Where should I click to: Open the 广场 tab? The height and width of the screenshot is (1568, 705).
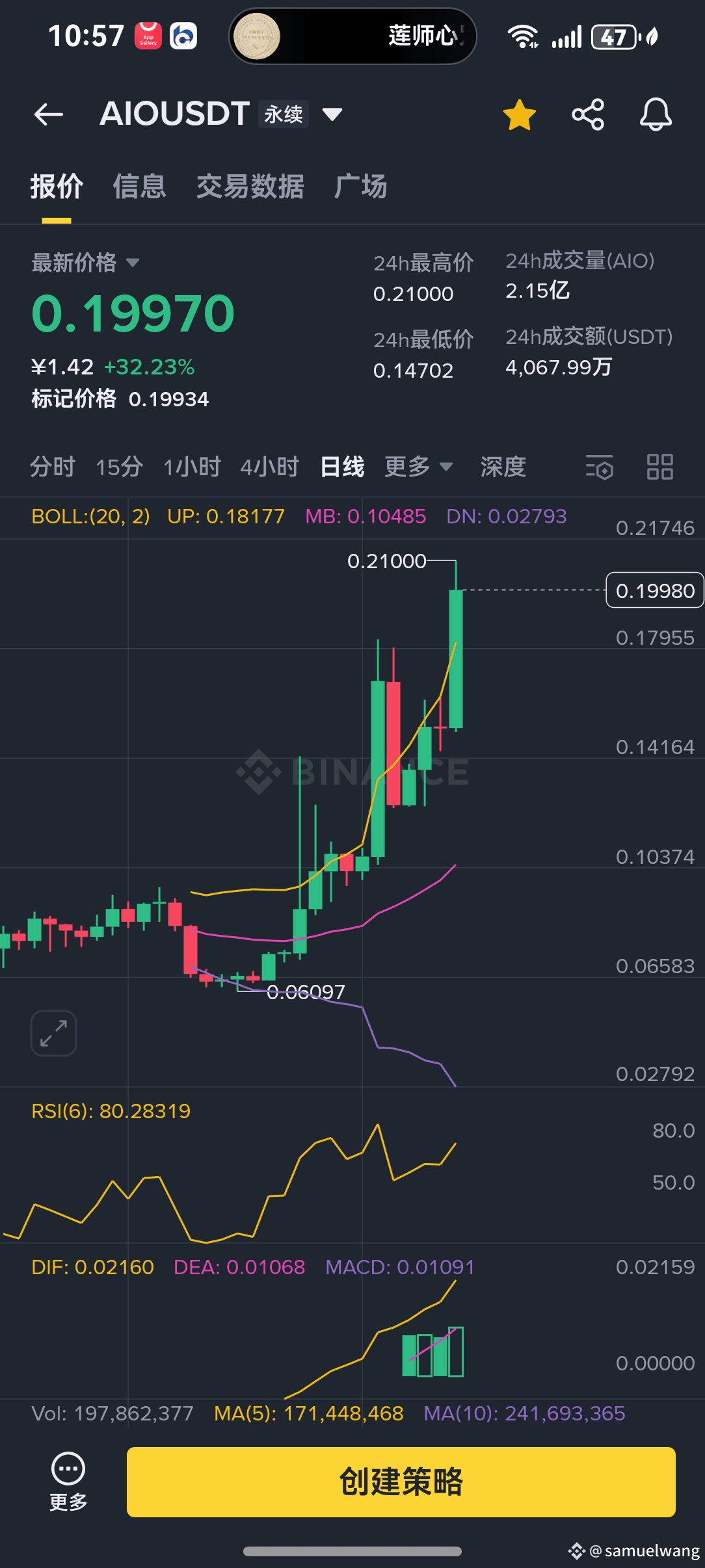coord(361,187)
